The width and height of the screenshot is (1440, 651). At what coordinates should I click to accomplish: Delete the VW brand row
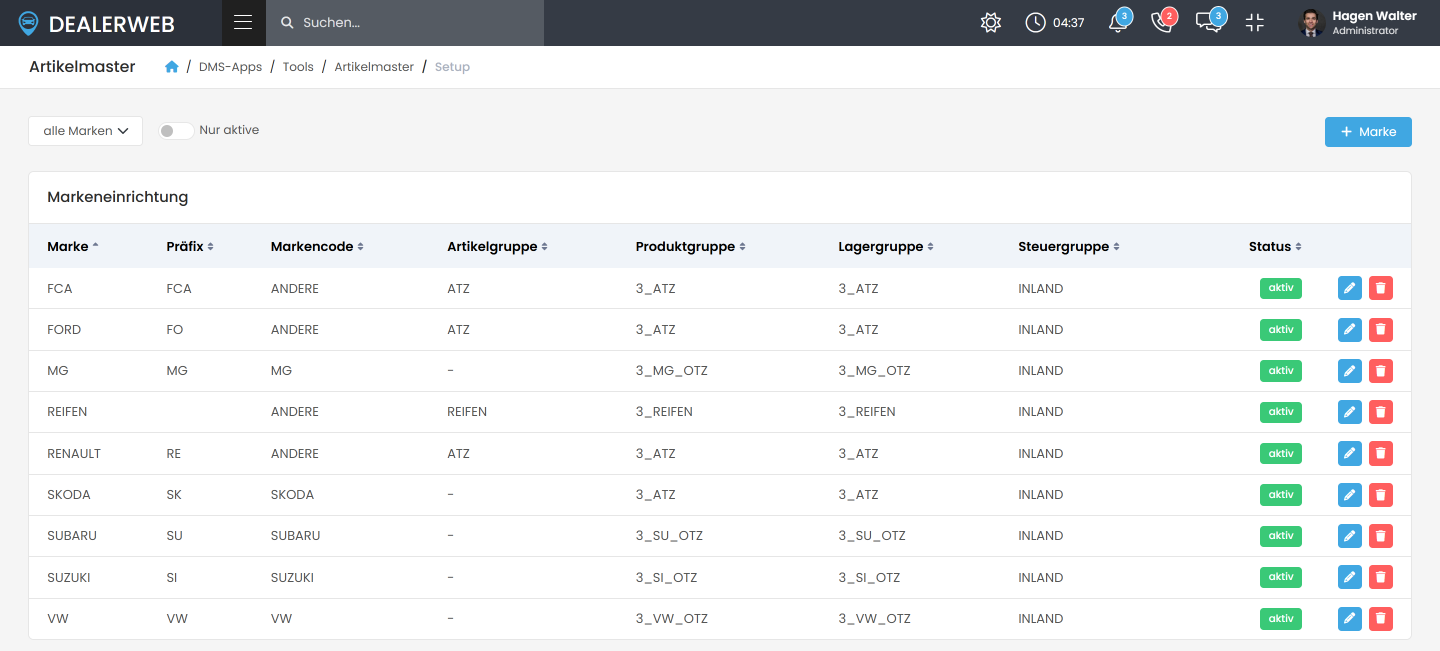point(1381,619)
